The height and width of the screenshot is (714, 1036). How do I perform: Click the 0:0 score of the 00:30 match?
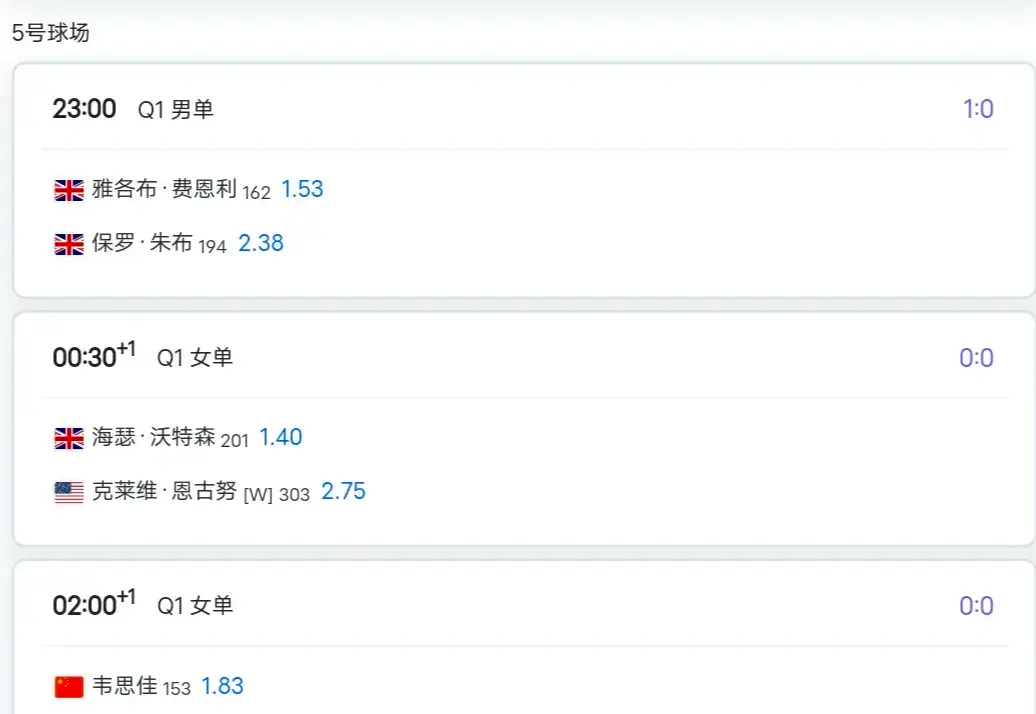pyautogui.click(x=976, y=358)
